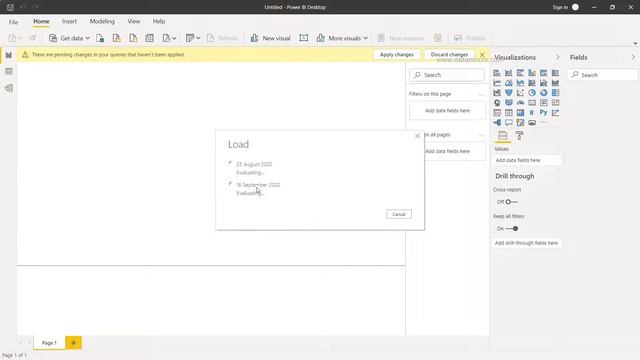Open the File menu
The width and height of the screenshot is (640, 360).
pos(13,22)
